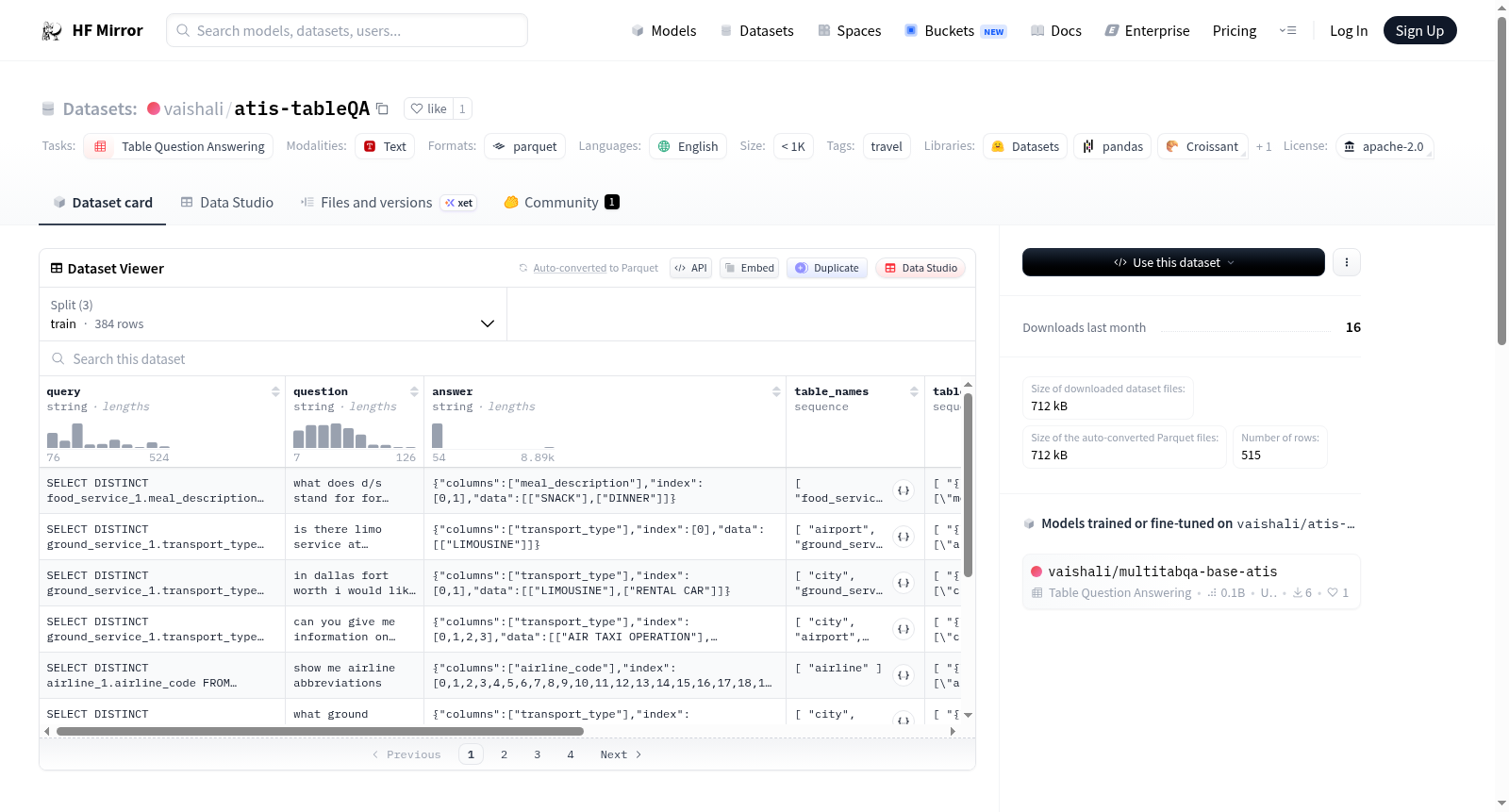
Task: Open the three-dot dataset options menu
Action: [x=1347, y=262]
